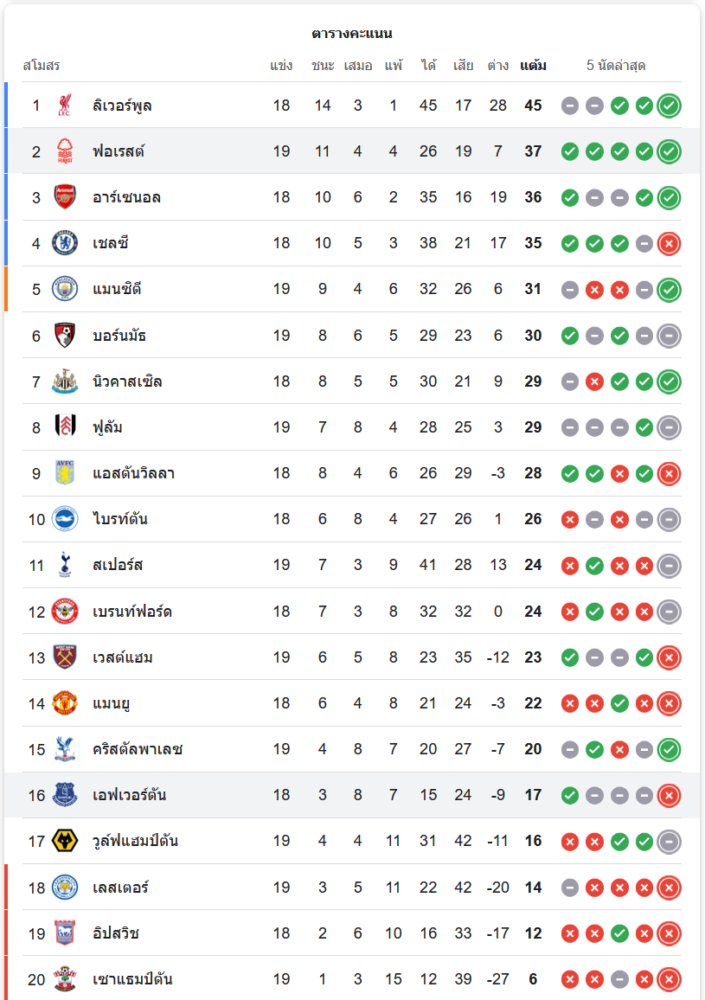Click the Manchester City crest icon
The image size is (705, 1000).
click(65, 289)
